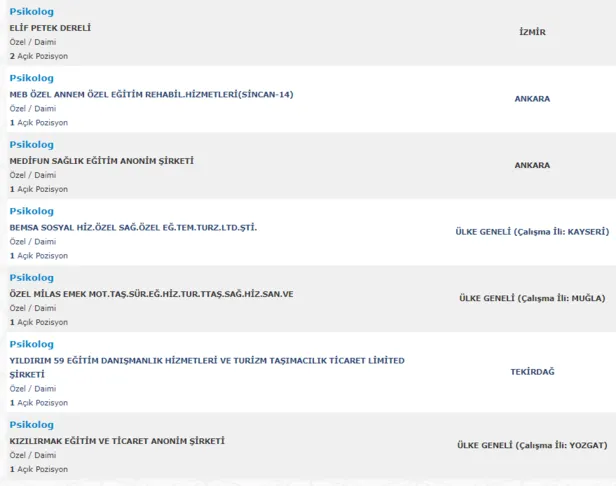Select ANKARA location in the MEDİFUN row
Viewport: 616px width, 486px height.
tap(532, 165)
